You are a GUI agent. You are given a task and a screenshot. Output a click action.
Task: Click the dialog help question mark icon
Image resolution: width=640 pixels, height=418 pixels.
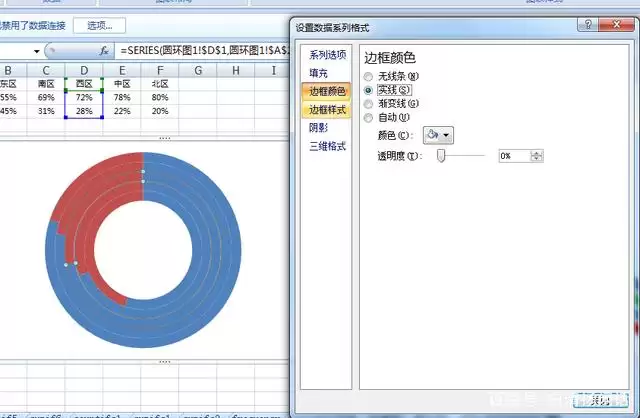588,24
